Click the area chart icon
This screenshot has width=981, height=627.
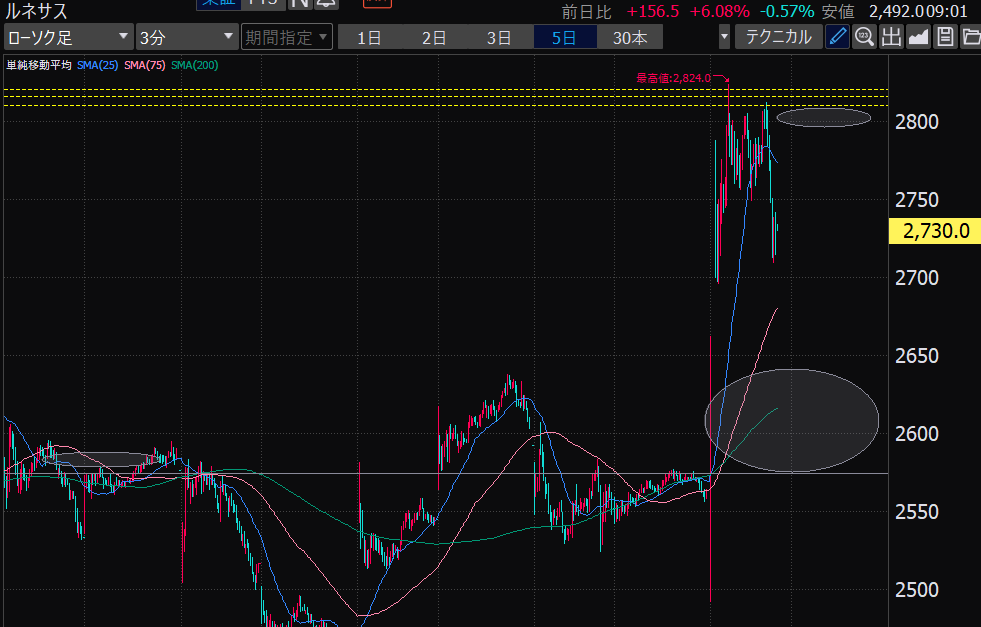(x=918, y=38)
